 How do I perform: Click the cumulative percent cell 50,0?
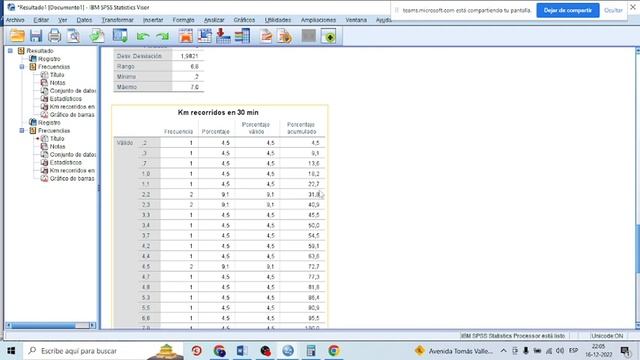pyautogui.click(x=313, y=225)
